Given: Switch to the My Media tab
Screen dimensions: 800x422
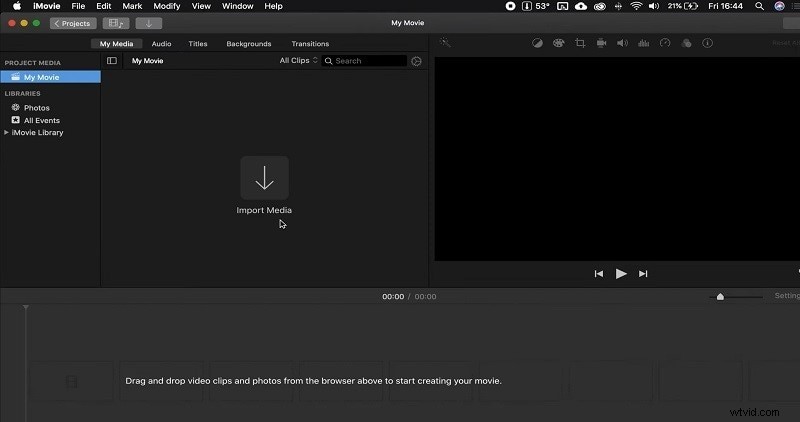Looking at the screenshot, I should click(116, 44).
